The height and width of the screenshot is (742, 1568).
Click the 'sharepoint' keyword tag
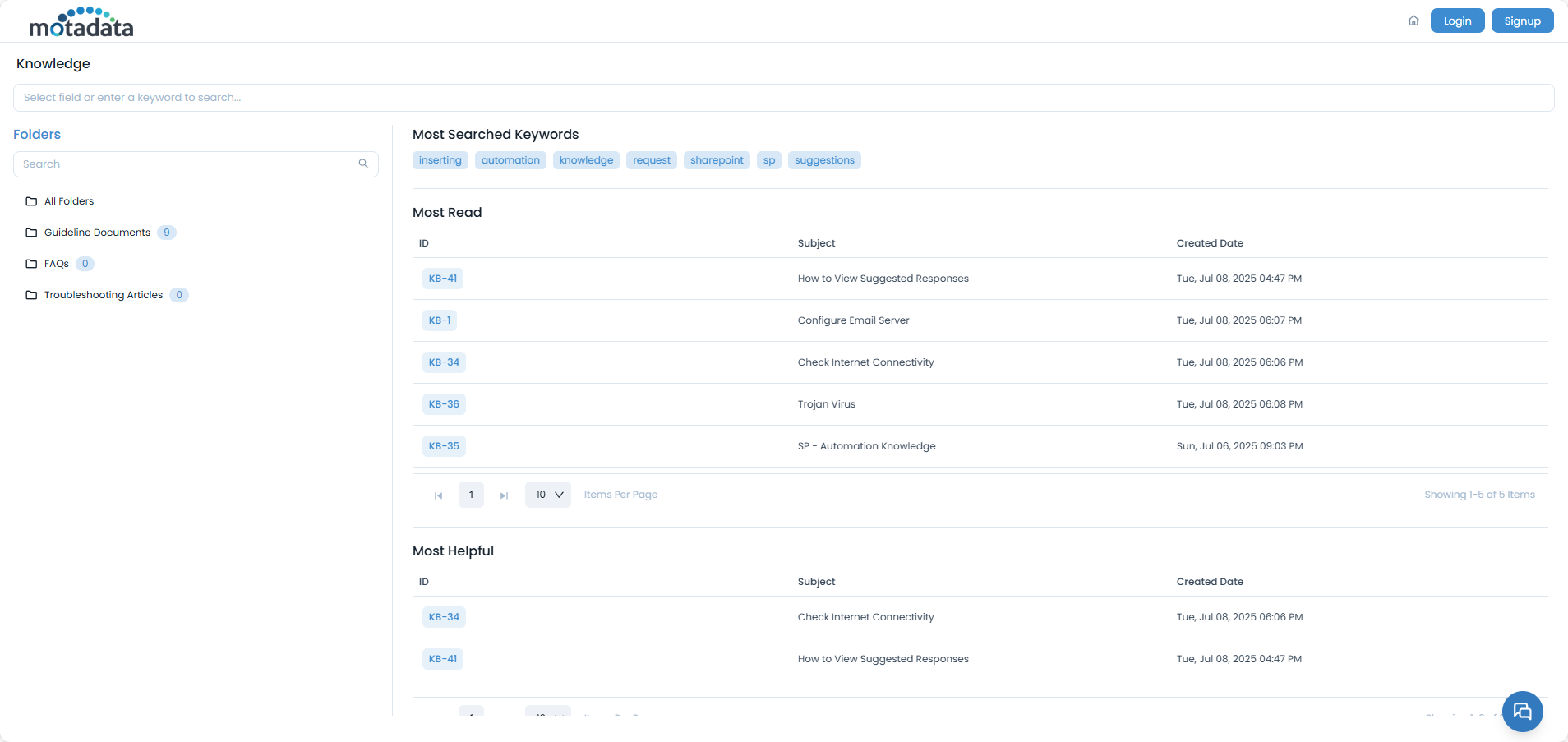717,160
